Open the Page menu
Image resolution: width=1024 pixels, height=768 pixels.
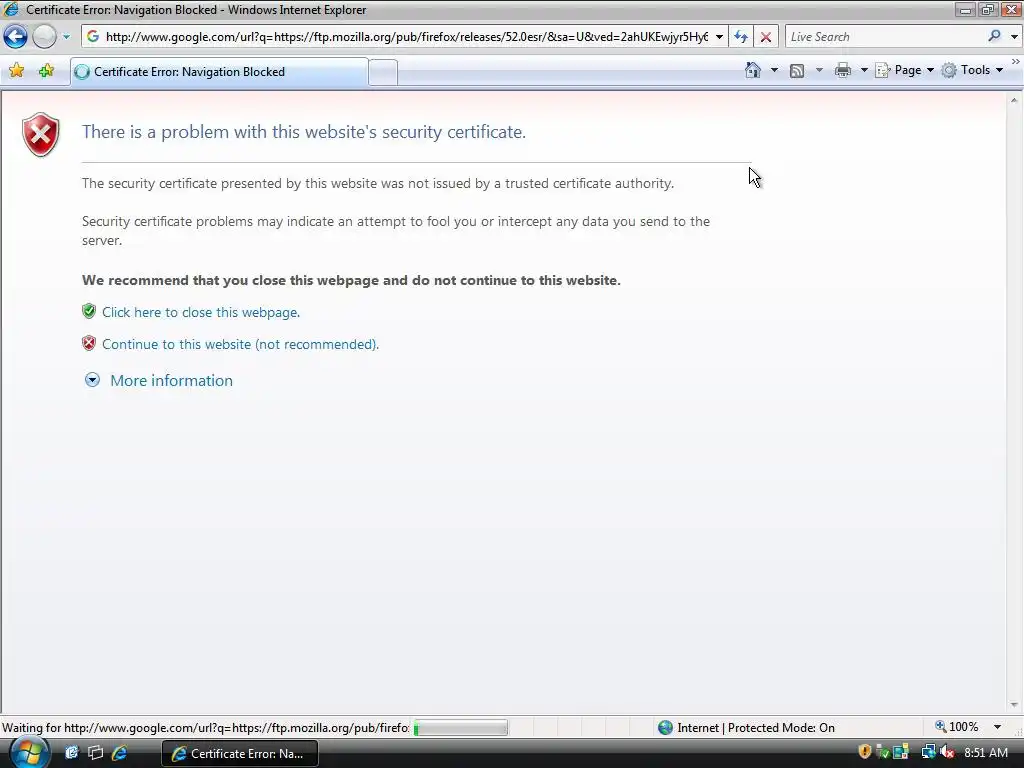tap(905, 70)
